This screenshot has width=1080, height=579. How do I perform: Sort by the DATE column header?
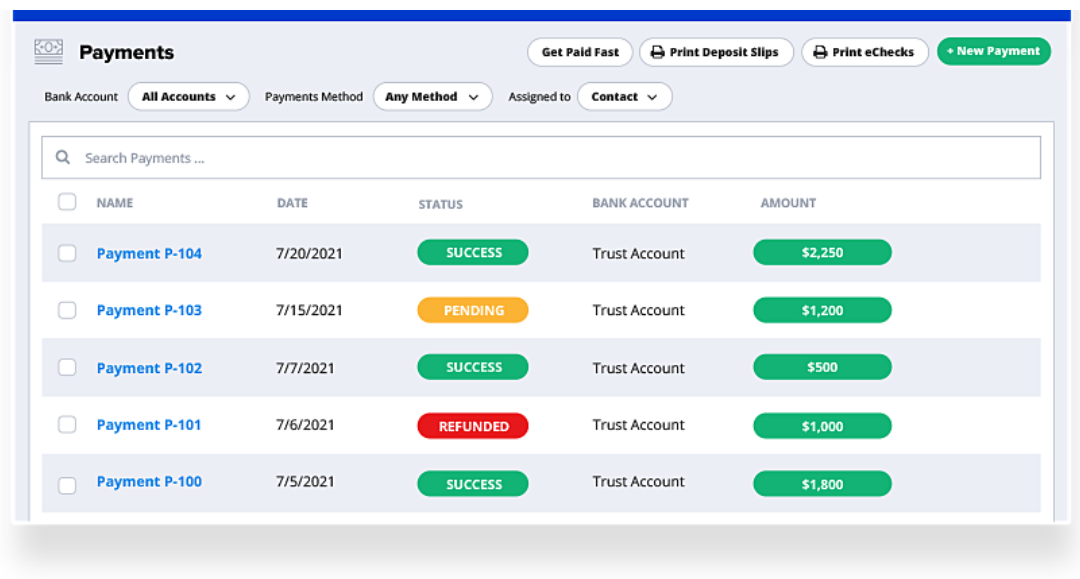[x=292, y=203]
